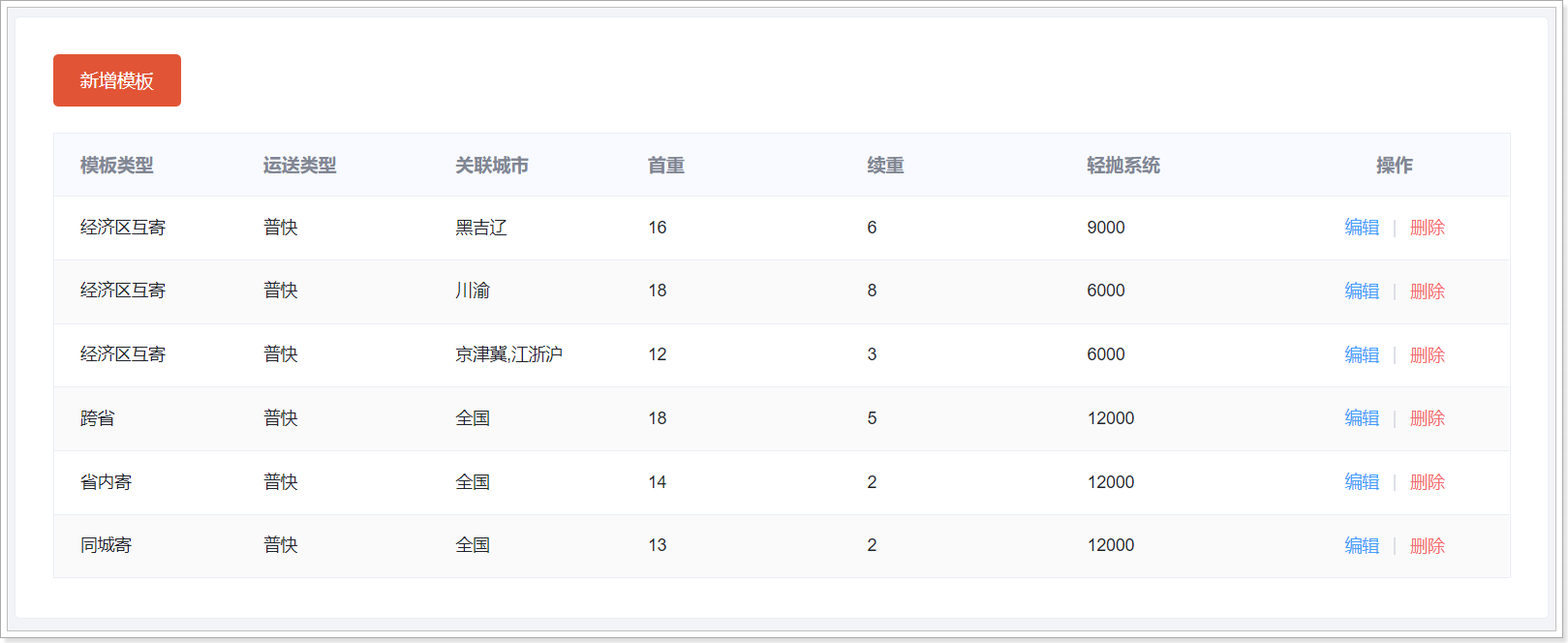Image resolution: width=1568 pixels, height=643 pixels.
Task: Select the 省内寄 template type cell
Action: [107, 482]
